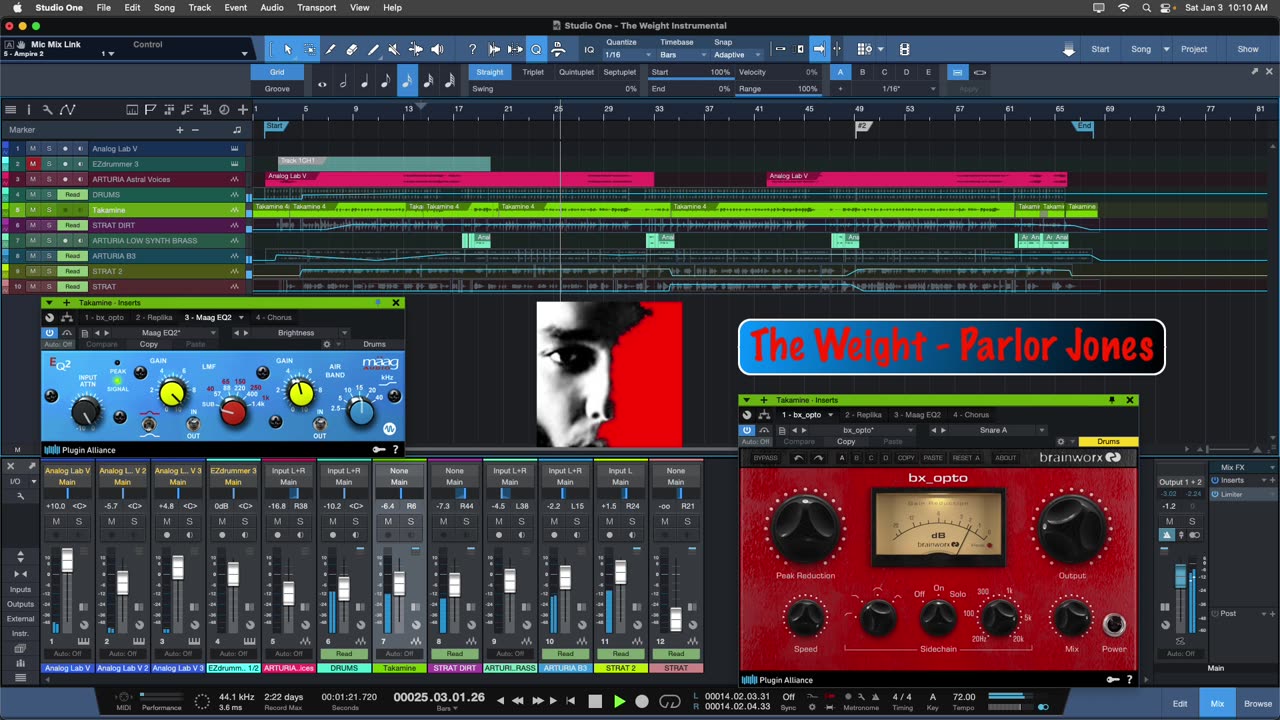Click the add marker plus icon

pos(180,129)
